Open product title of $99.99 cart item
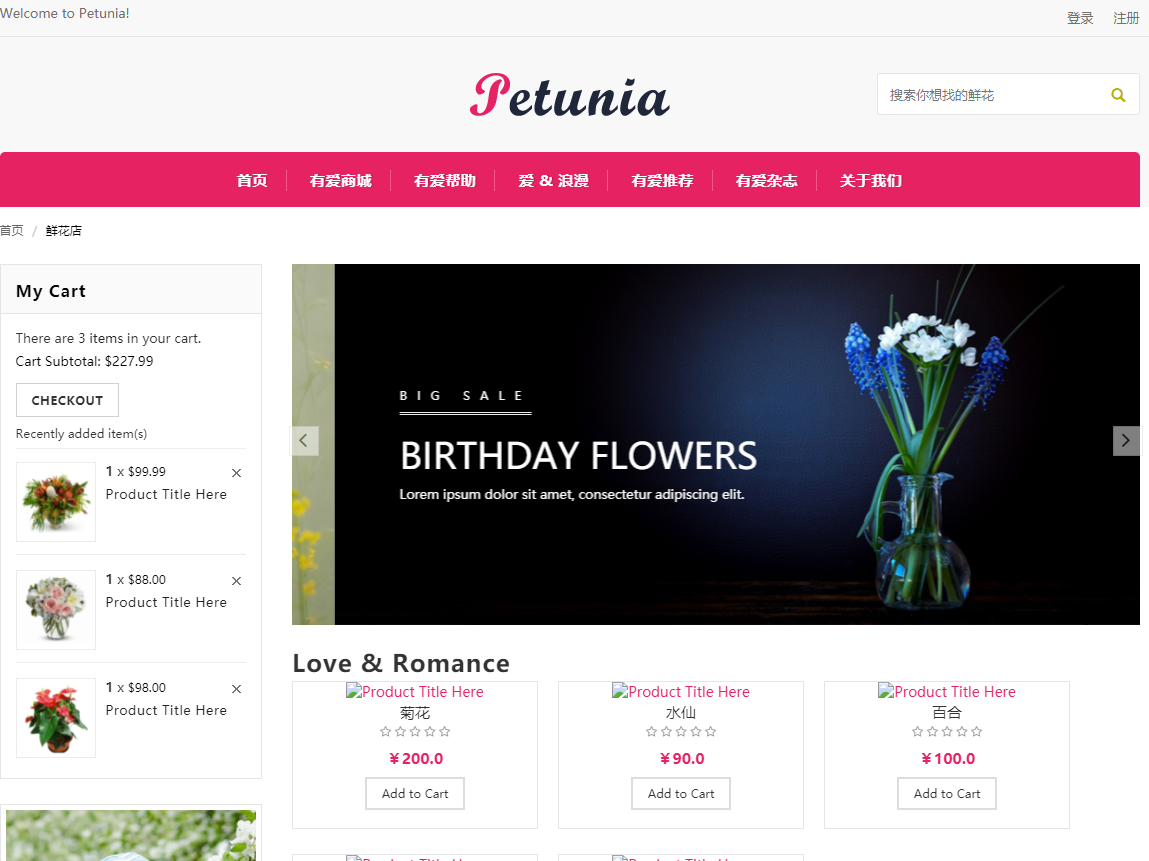 pyautogui.click(x=166, y=495)
